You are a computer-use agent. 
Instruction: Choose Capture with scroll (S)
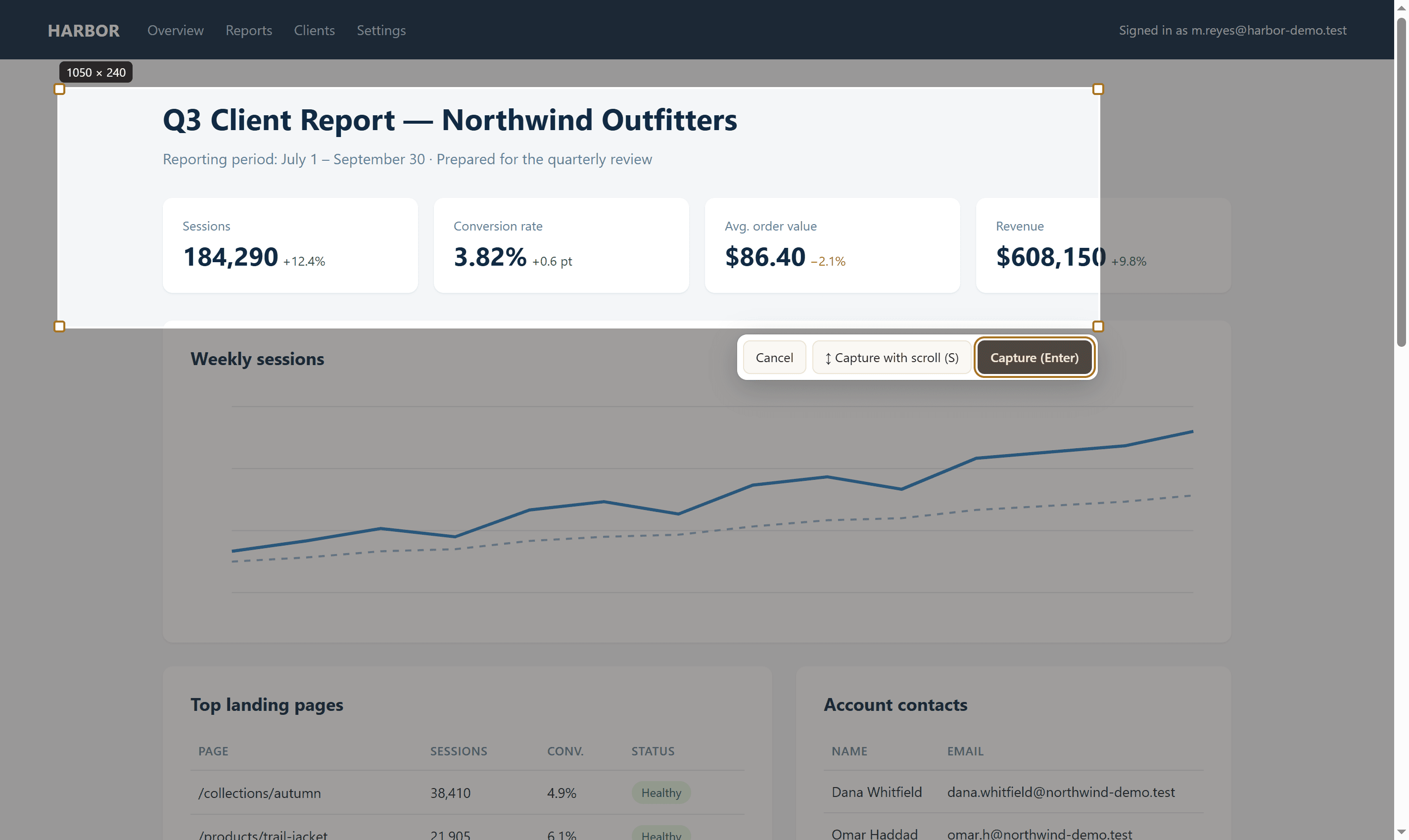(x=891, y=358)
